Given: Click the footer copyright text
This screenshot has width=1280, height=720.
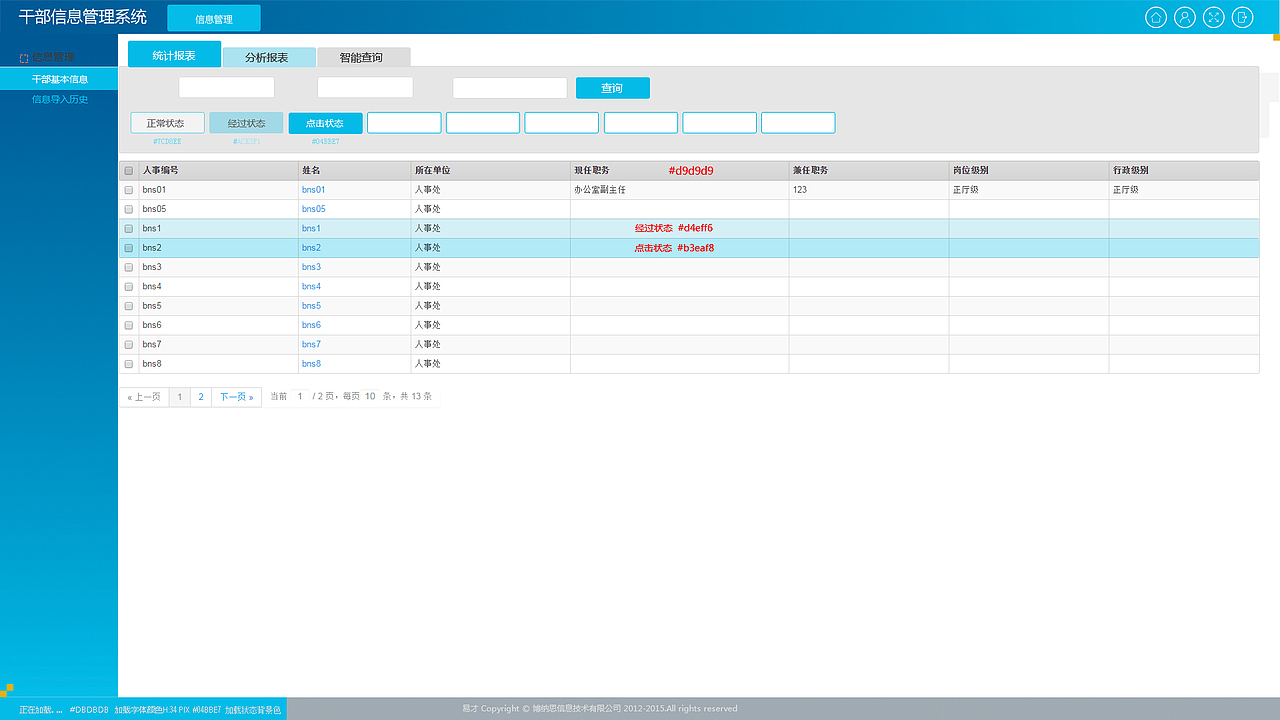Looking at the screenshot, I should coord(600,709).
